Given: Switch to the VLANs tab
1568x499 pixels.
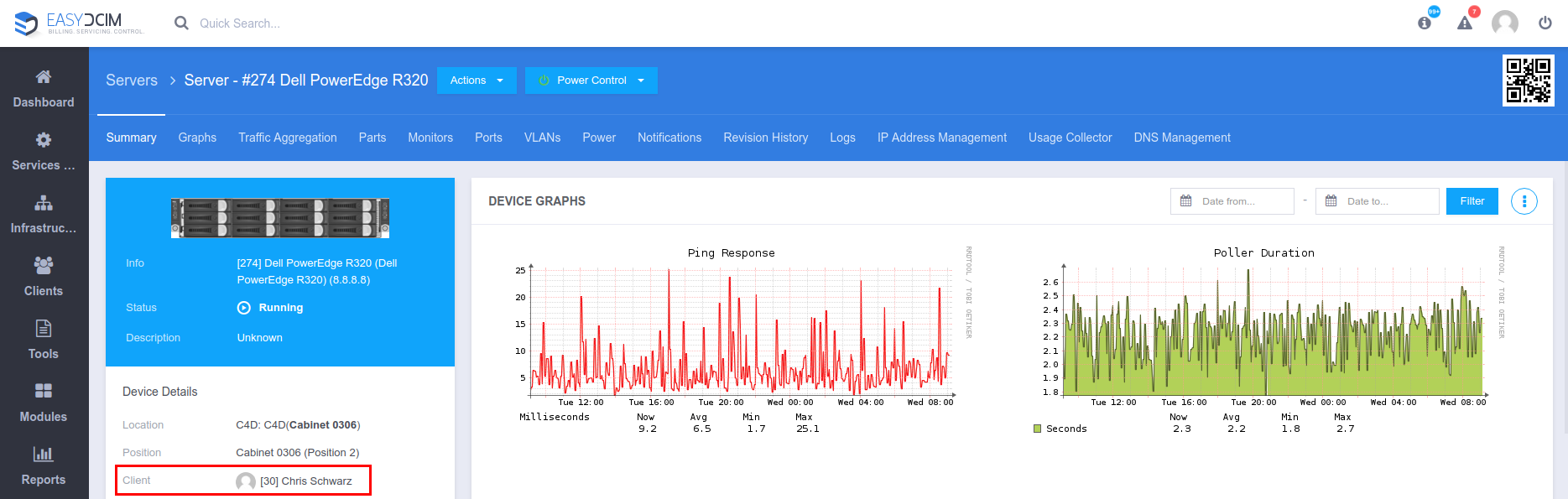Looking at the screenshot, I should [x=543, y=138].
